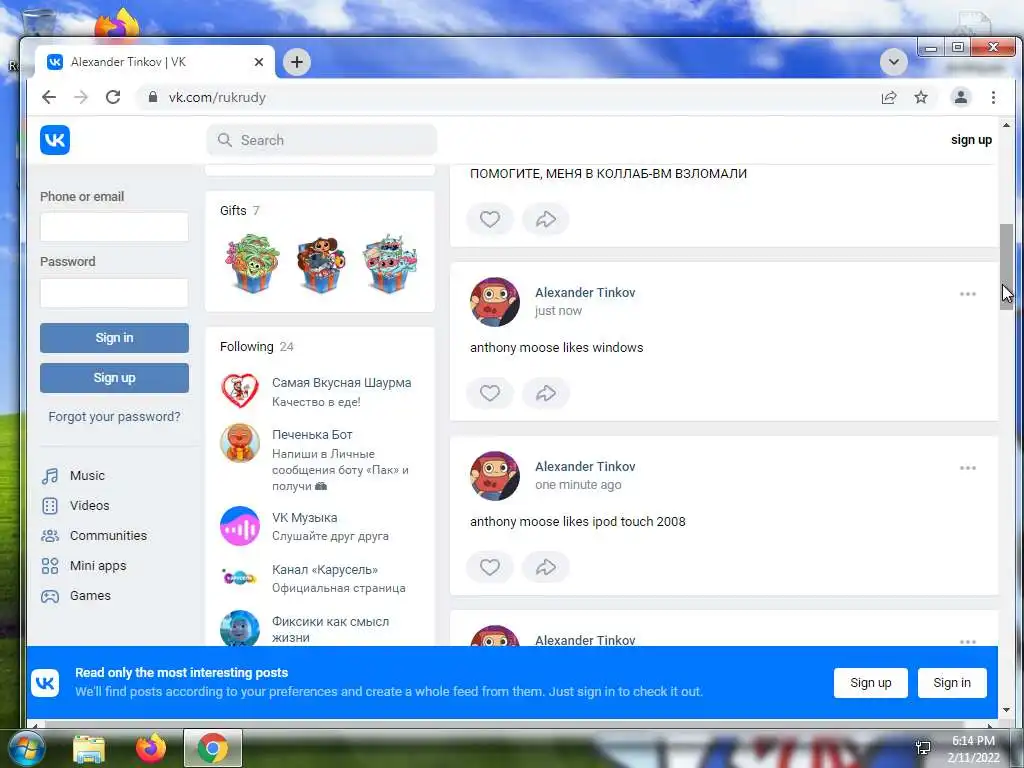Like the "anthony moose likes ipod touch 2008" post
This screenshot has width=1024, height=768.
pyautogui.click(x=490, y=567)
